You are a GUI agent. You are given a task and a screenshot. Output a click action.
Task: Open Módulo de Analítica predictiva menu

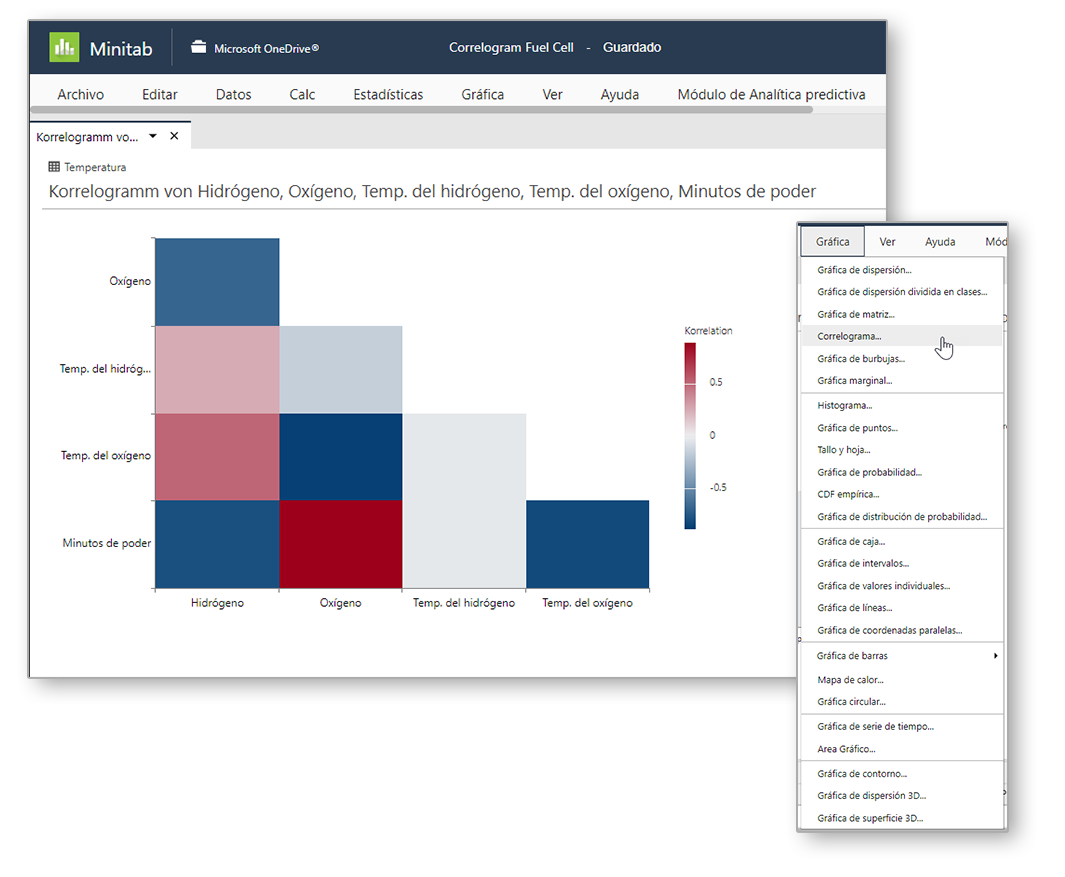[x=771, y=94]
